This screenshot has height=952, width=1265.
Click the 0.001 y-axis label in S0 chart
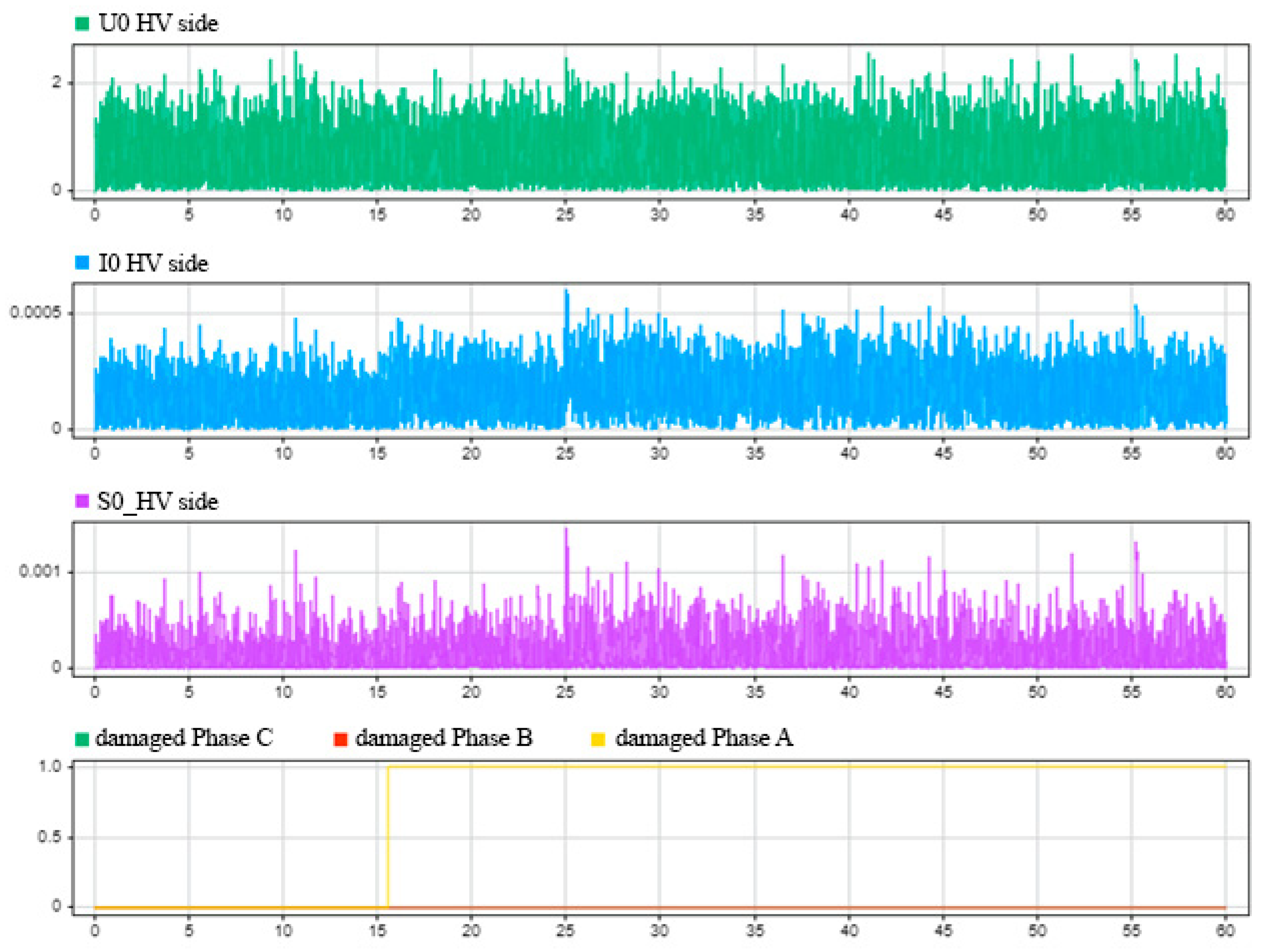38,571
